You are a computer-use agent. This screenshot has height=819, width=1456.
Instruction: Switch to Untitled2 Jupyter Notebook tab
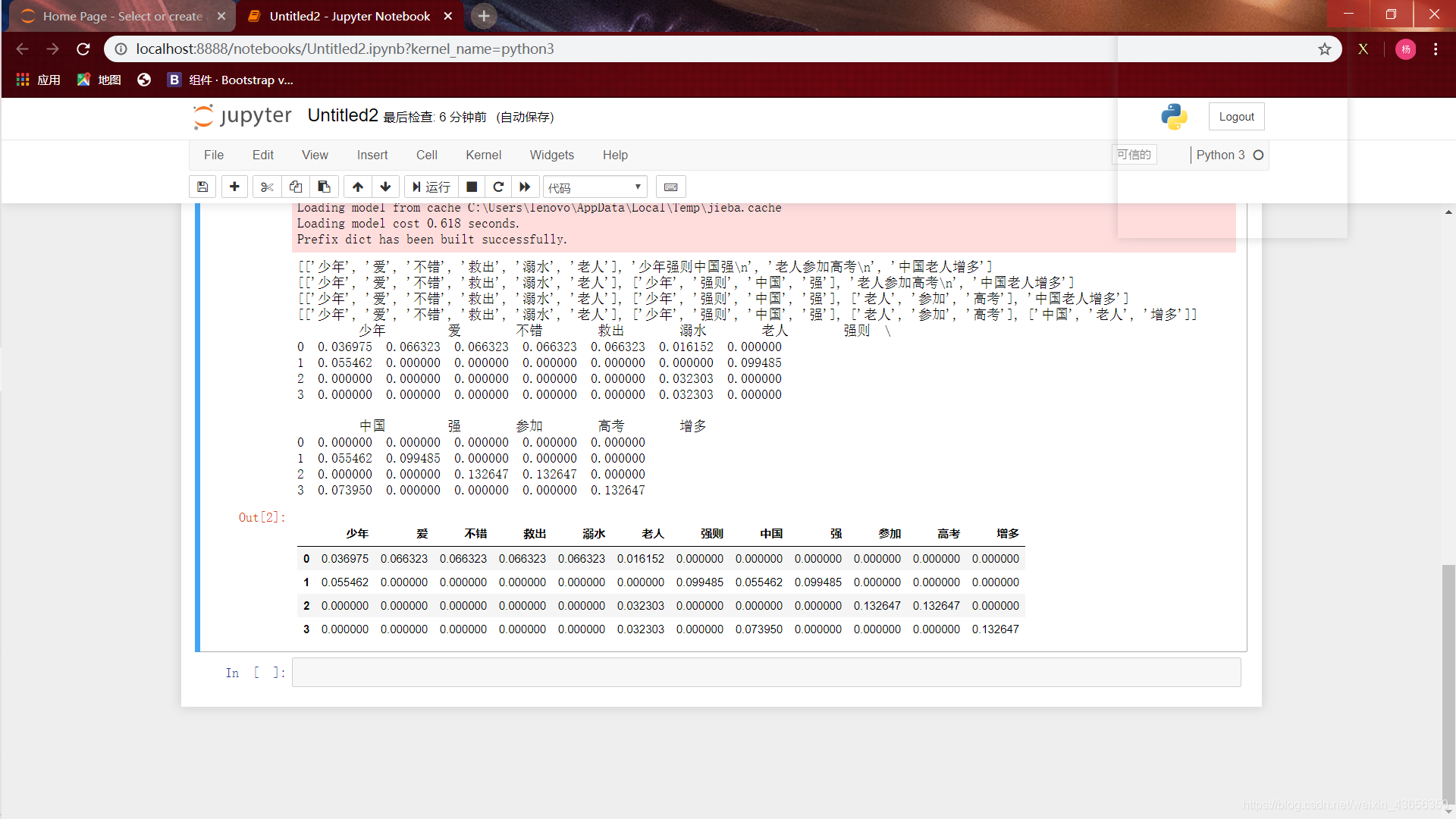click(x=349, y=16)
